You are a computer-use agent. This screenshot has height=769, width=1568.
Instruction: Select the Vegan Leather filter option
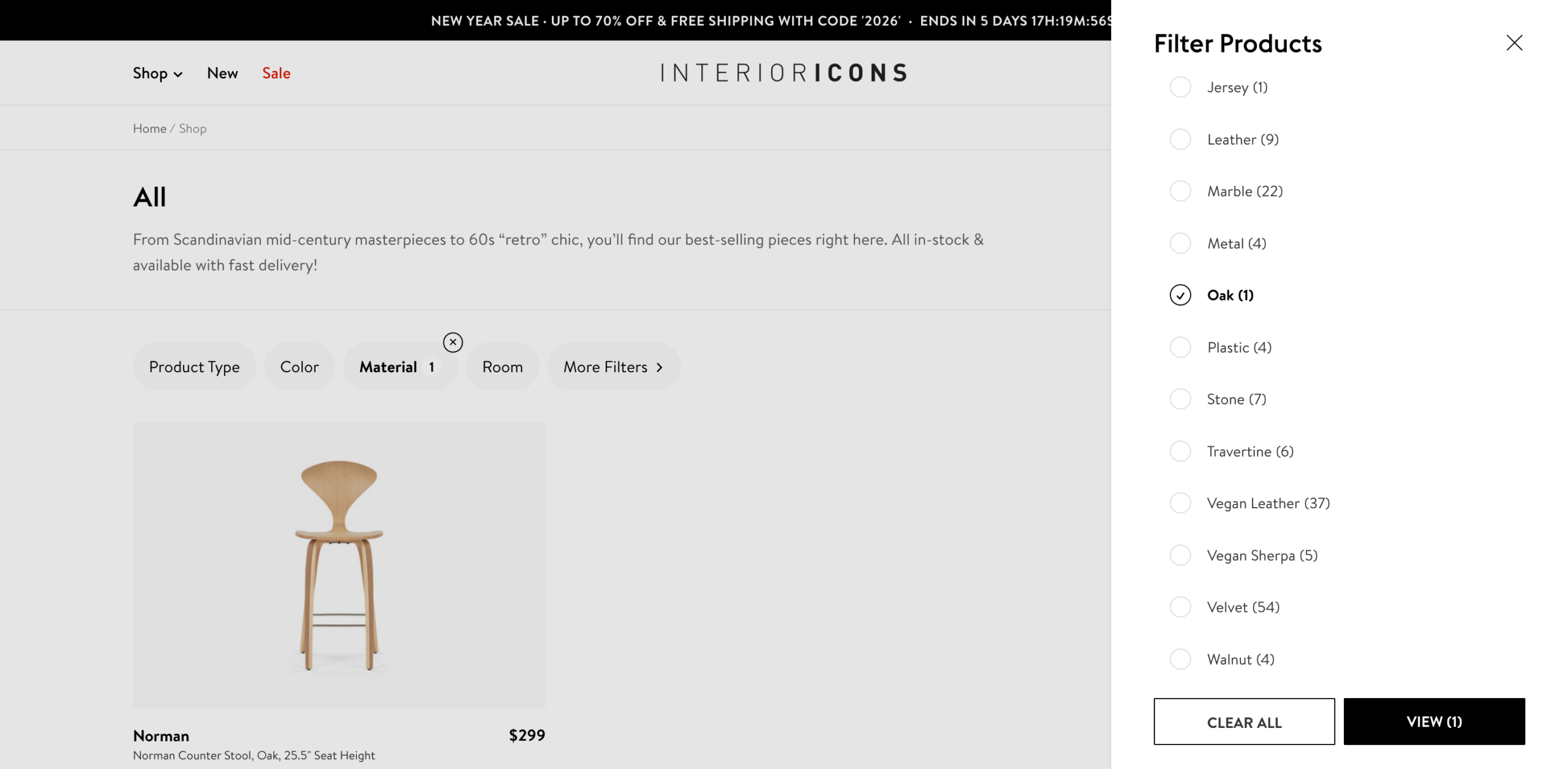[1180, 503]
